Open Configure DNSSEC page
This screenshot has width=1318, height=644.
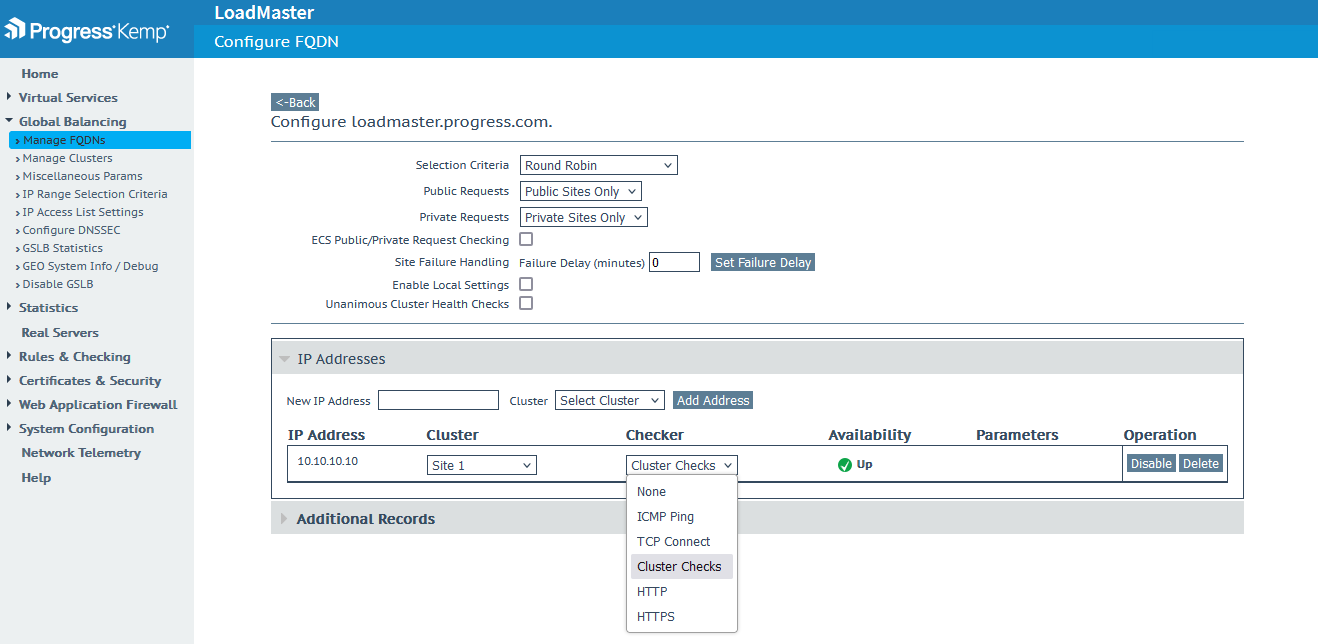coord(72,230)
